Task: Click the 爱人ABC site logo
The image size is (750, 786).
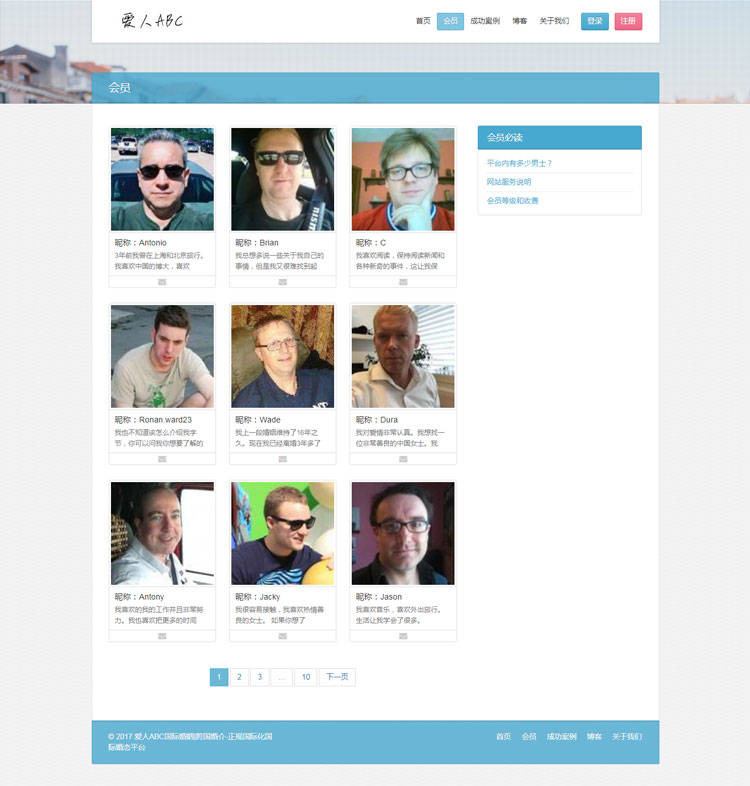Action: 152,21
